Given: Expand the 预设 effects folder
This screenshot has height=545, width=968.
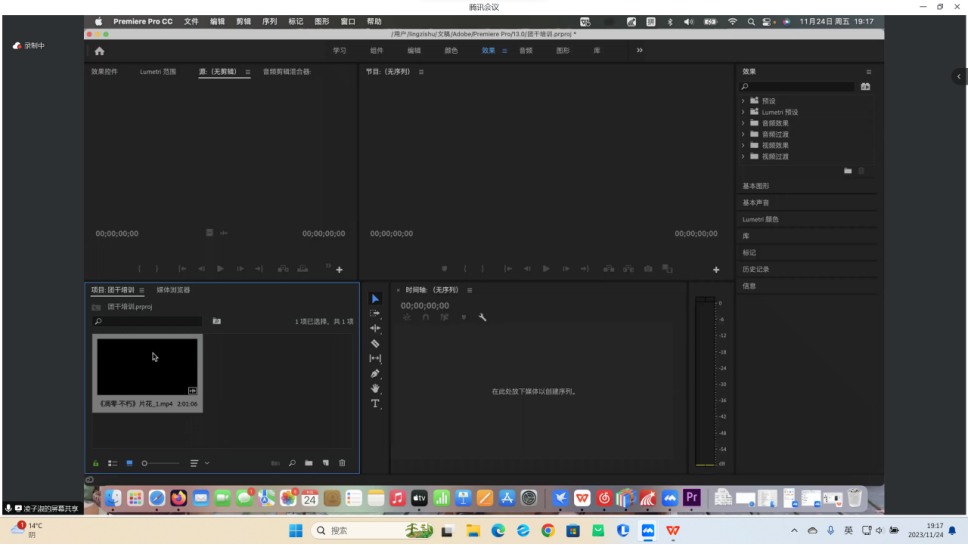Looking at the screenshot, I should pyautogui.click(x=743, y=101).
